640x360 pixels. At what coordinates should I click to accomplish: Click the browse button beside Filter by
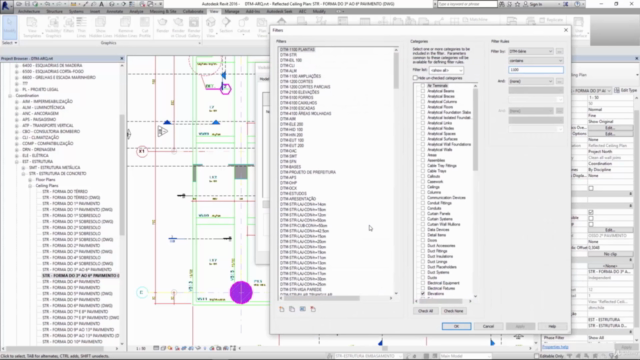click(x=559, y=51)
